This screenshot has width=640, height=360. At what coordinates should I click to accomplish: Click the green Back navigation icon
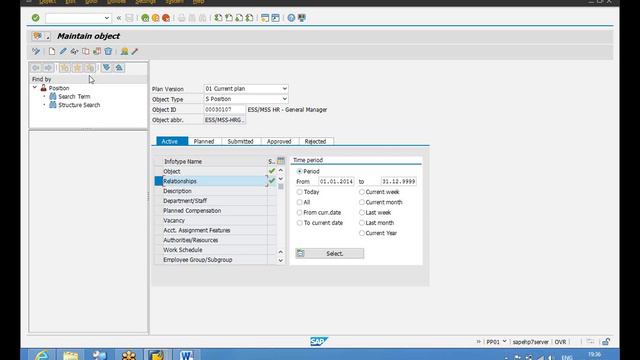coord(145,18)
